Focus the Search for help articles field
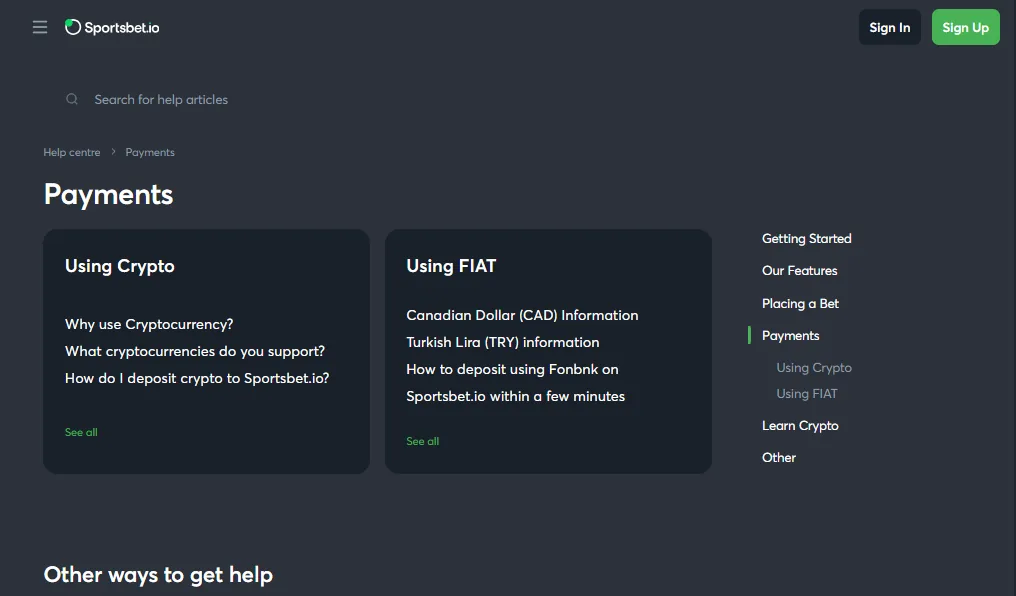 point(161,100)
